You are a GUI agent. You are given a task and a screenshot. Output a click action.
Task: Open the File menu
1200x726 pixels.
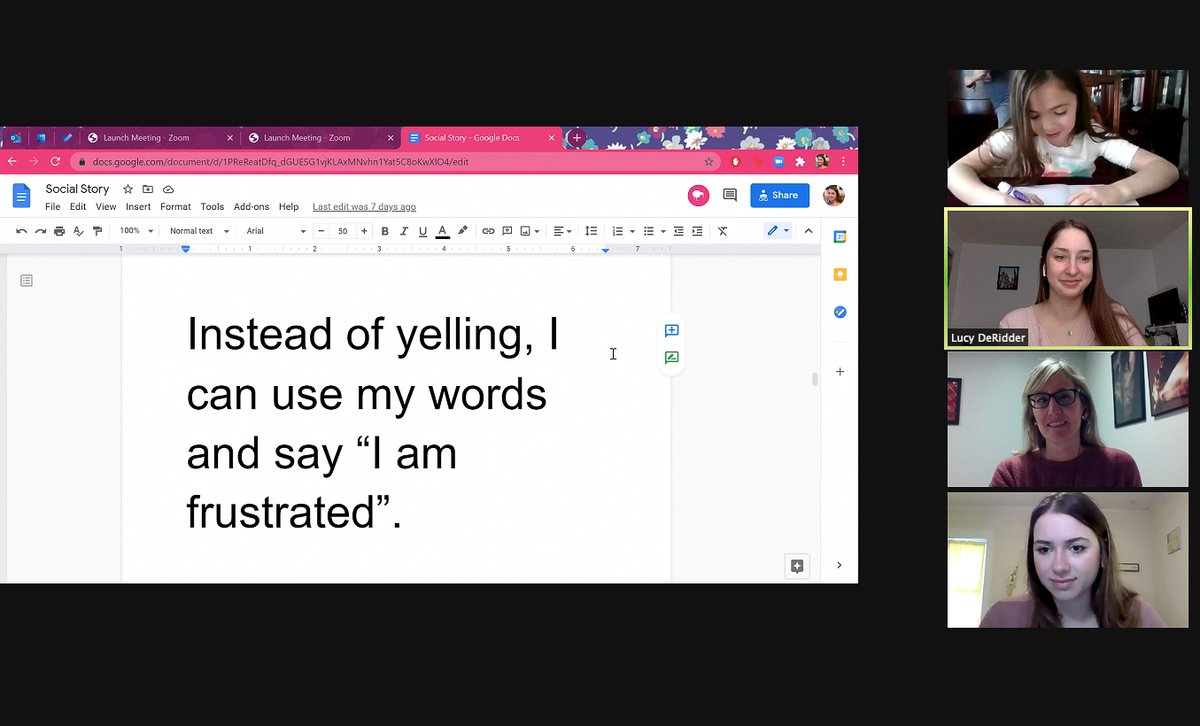tap(53, 207)
